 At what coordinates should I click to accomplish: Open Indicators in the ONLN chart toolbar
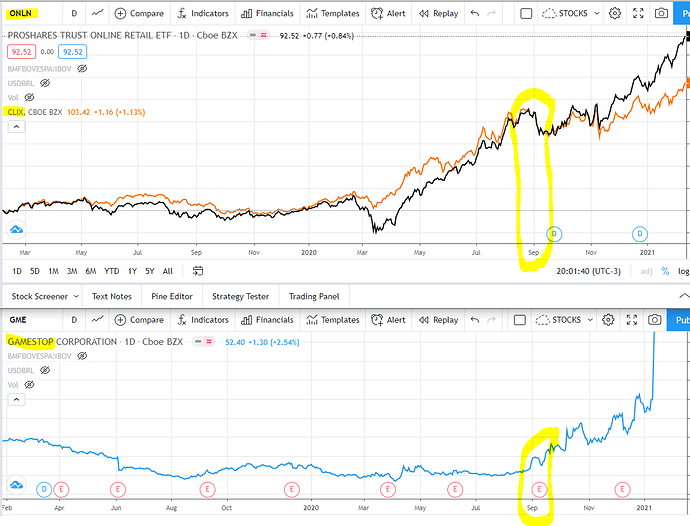[x=203, y=13]
